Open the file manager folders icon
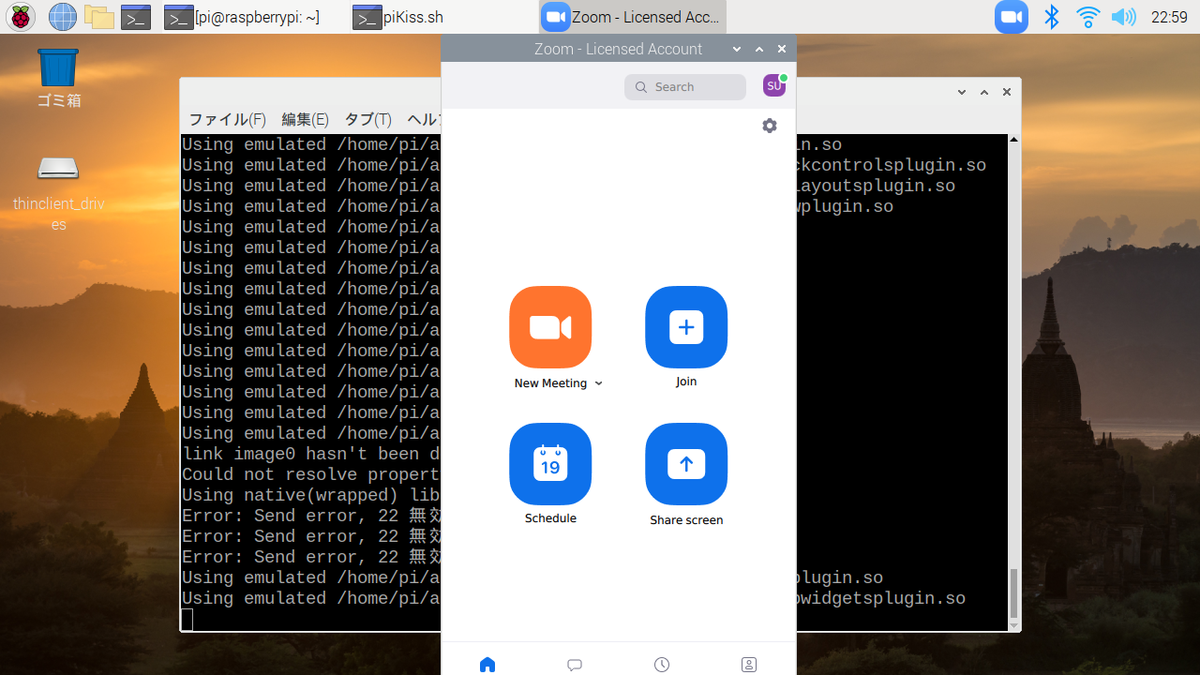Screen dimensions: 1200x675 click(98, 17)
